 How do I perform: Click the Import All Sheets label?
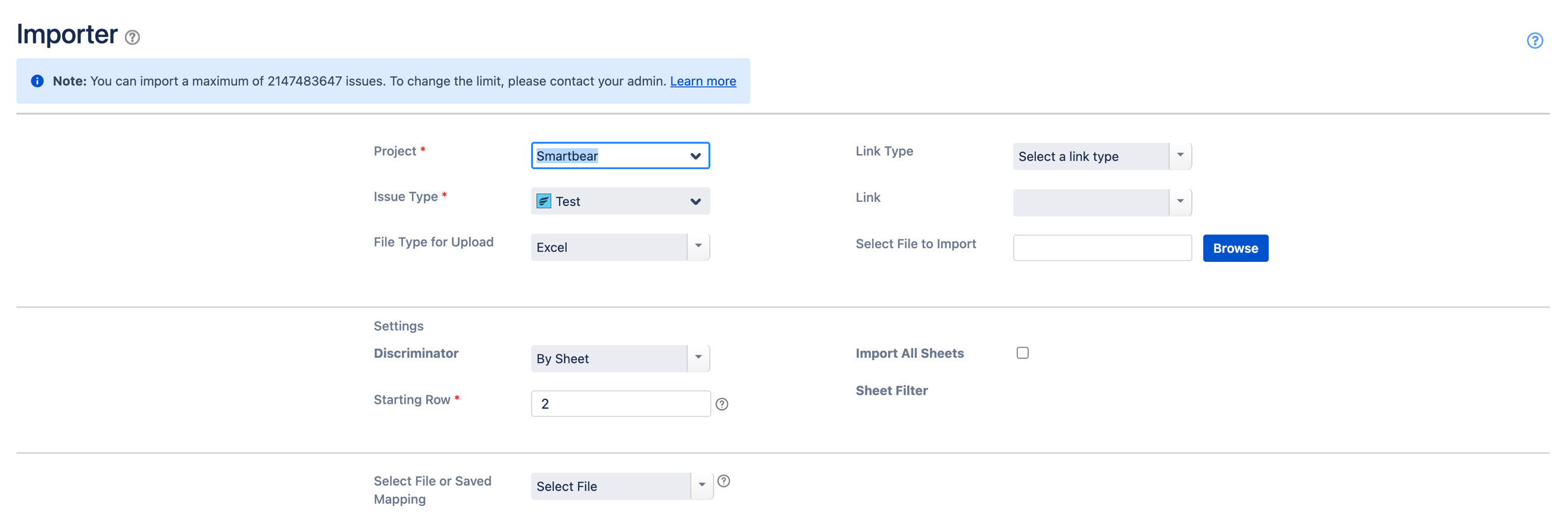[x=910, y=353]
